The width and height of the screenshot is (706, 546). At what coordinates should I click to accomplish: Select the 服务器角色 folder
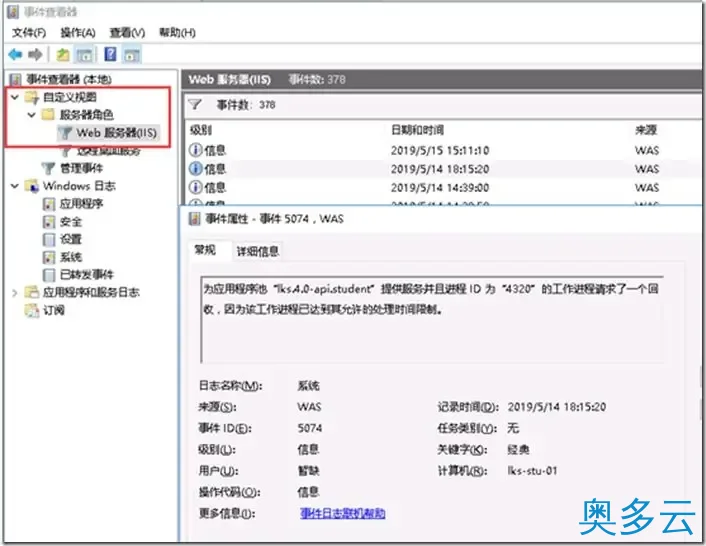pos(86,115)
